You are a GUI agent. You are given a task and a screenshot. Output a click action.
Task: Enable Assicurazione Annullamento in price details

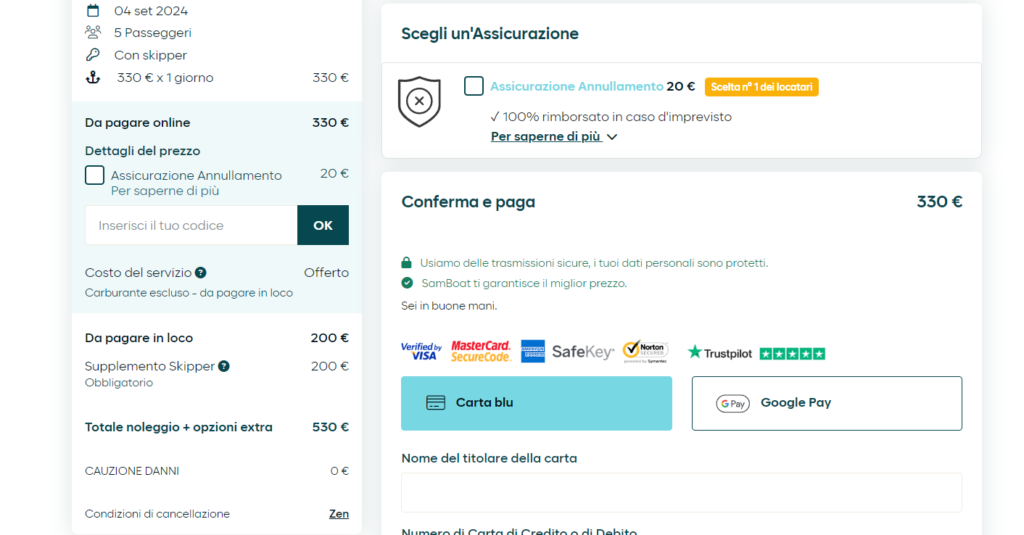coord(95,176)
